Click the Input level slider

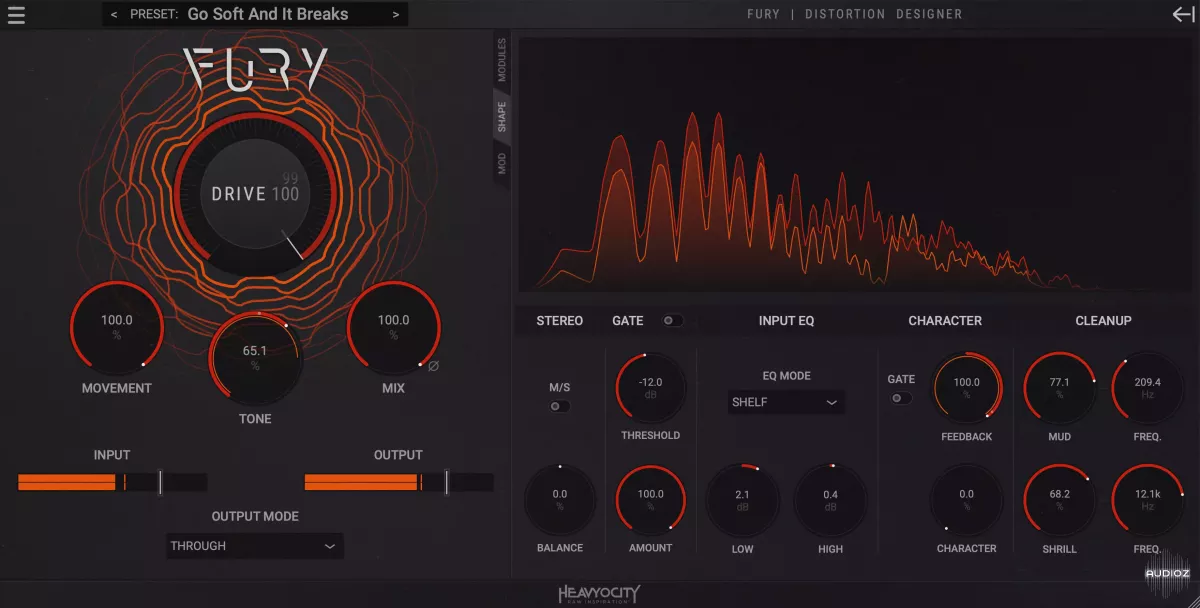pos(112,482)
